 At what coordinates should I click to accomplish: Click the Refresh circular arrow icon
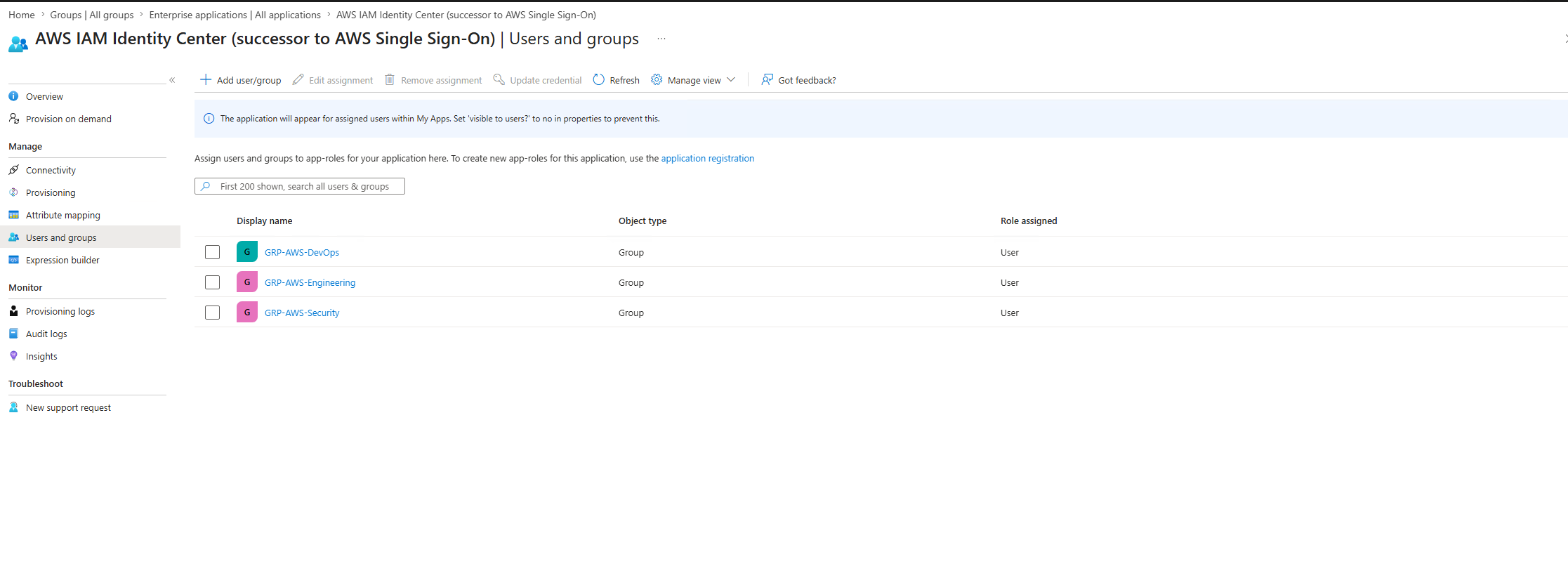[599, 79]
